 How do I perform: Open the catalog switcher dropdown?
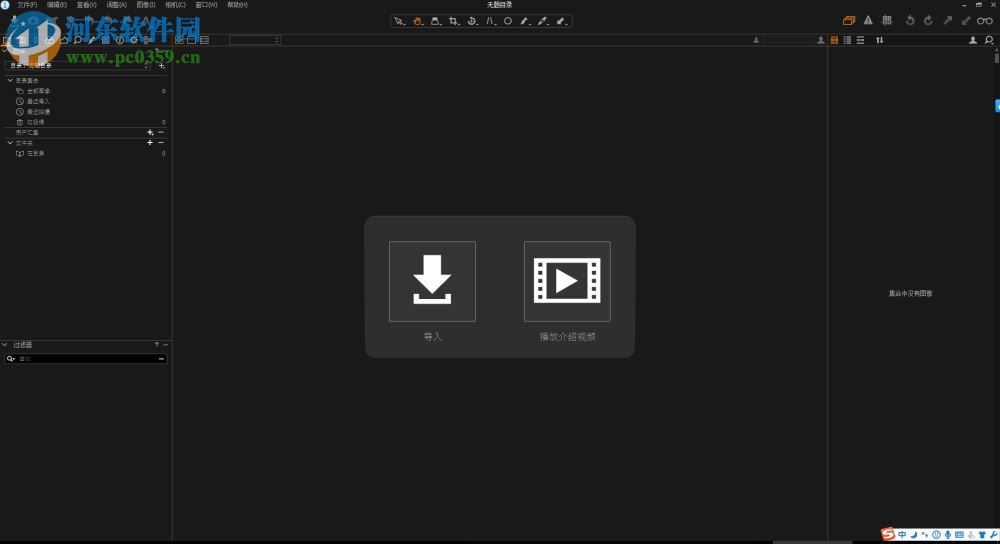click(x=78, y=65)
